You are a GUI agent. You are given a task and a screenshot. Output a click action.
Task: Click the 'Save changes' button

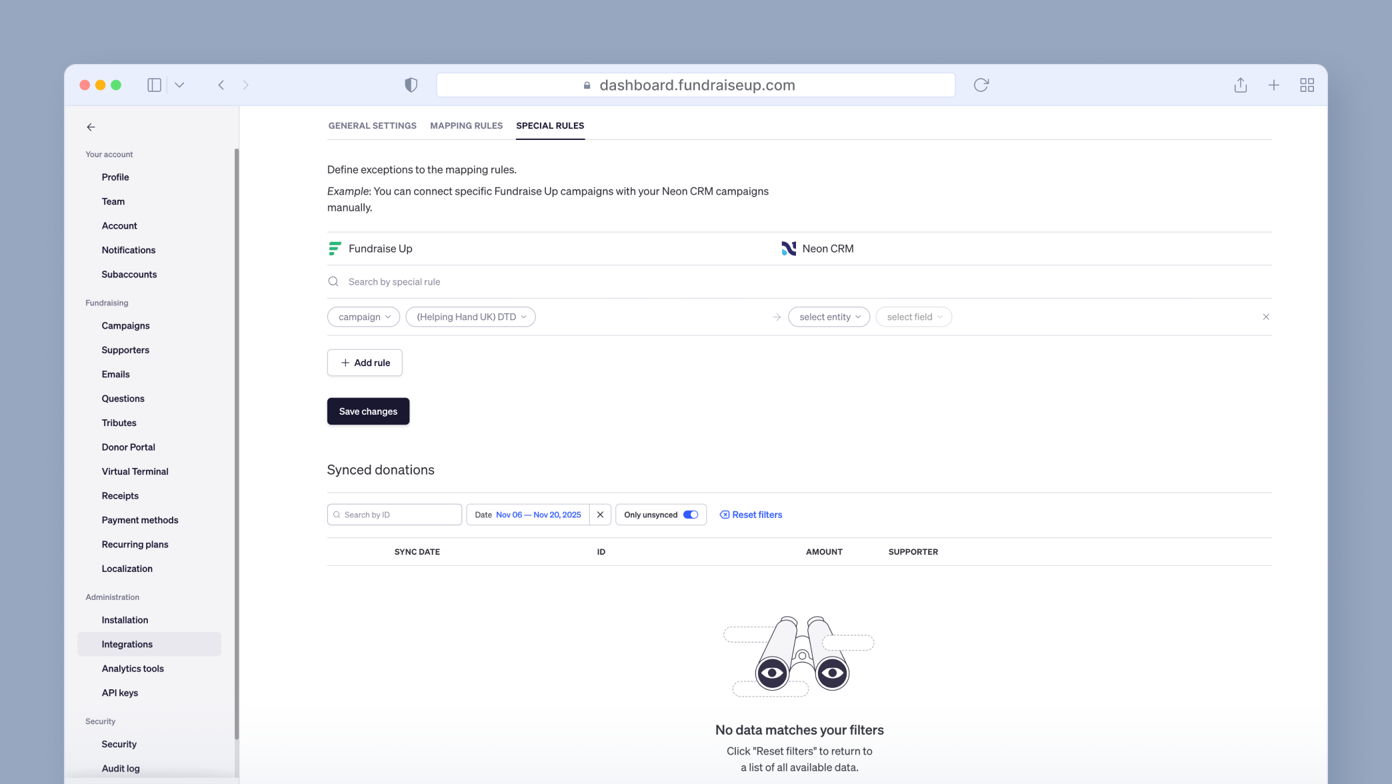(x=368, y=411)
